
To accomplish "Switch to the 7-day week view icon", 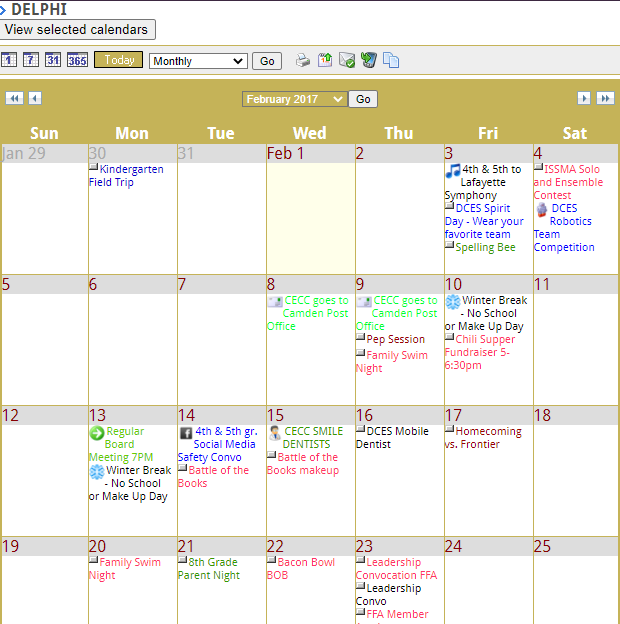I will 31,60.
